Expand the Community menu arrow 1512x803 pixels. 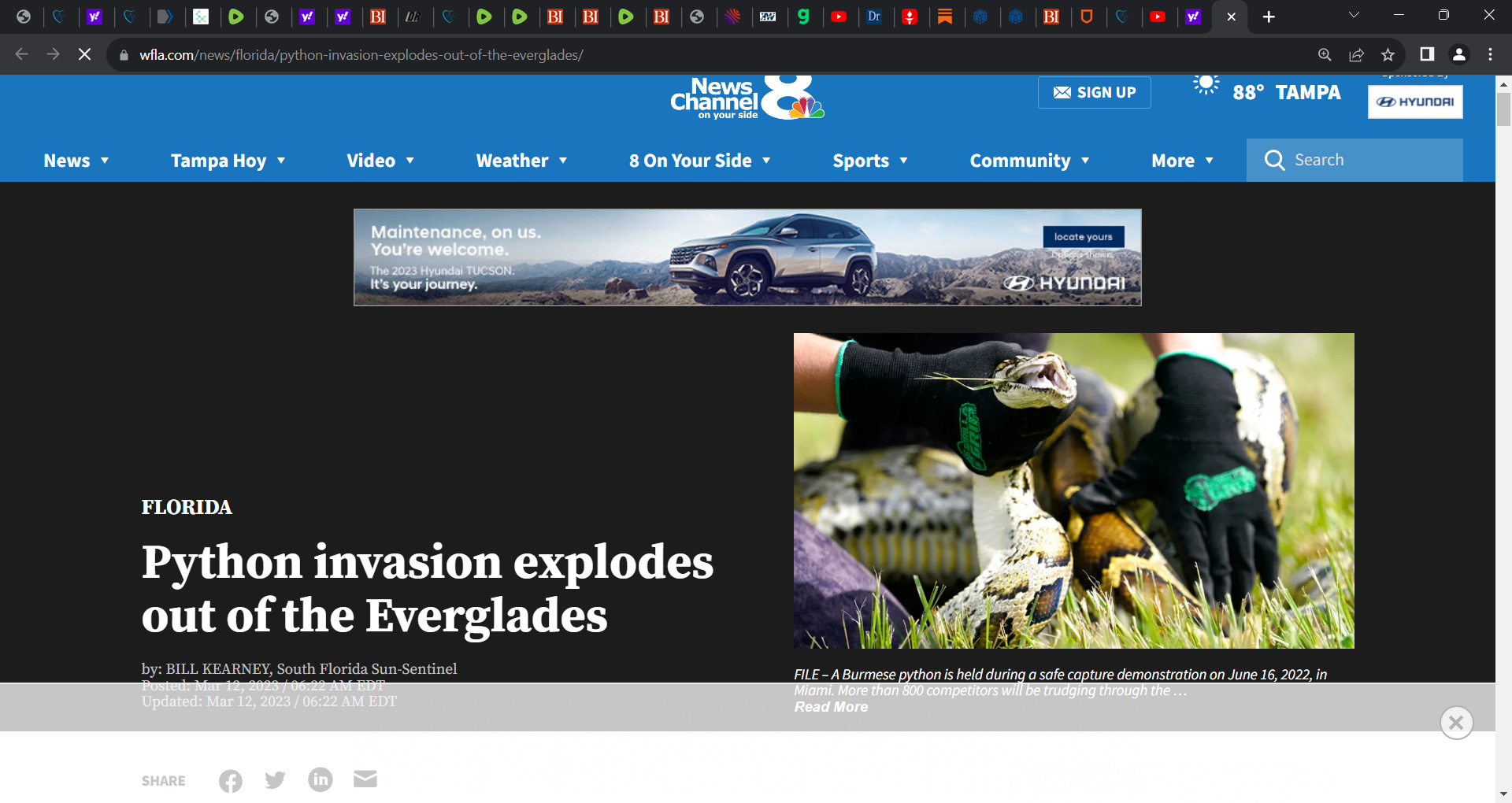click(x=1085, y=161)
